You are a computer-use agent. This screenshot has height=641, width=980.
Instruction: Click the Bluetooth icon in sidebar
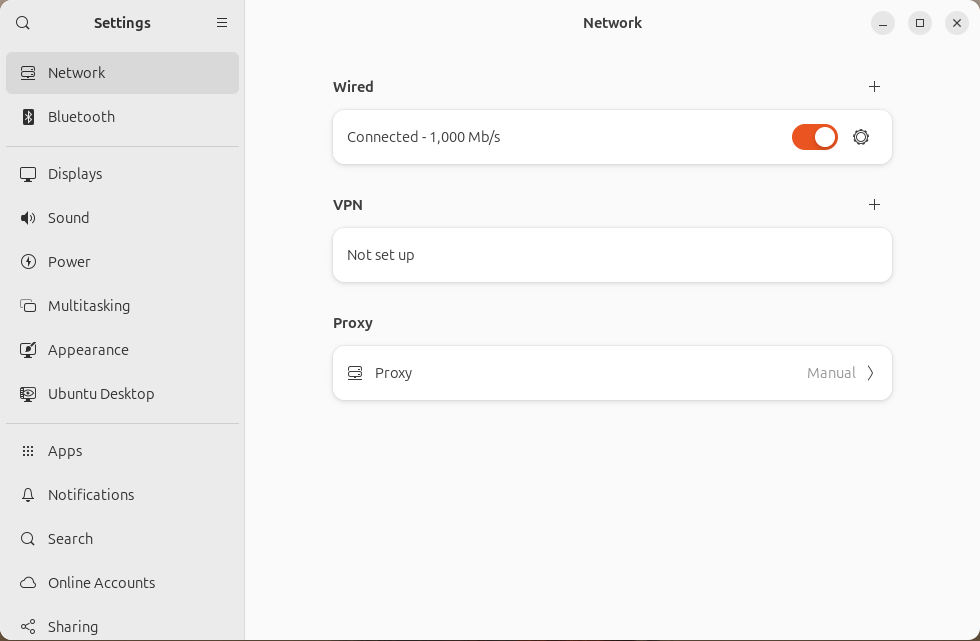click(x=28, y=117)
